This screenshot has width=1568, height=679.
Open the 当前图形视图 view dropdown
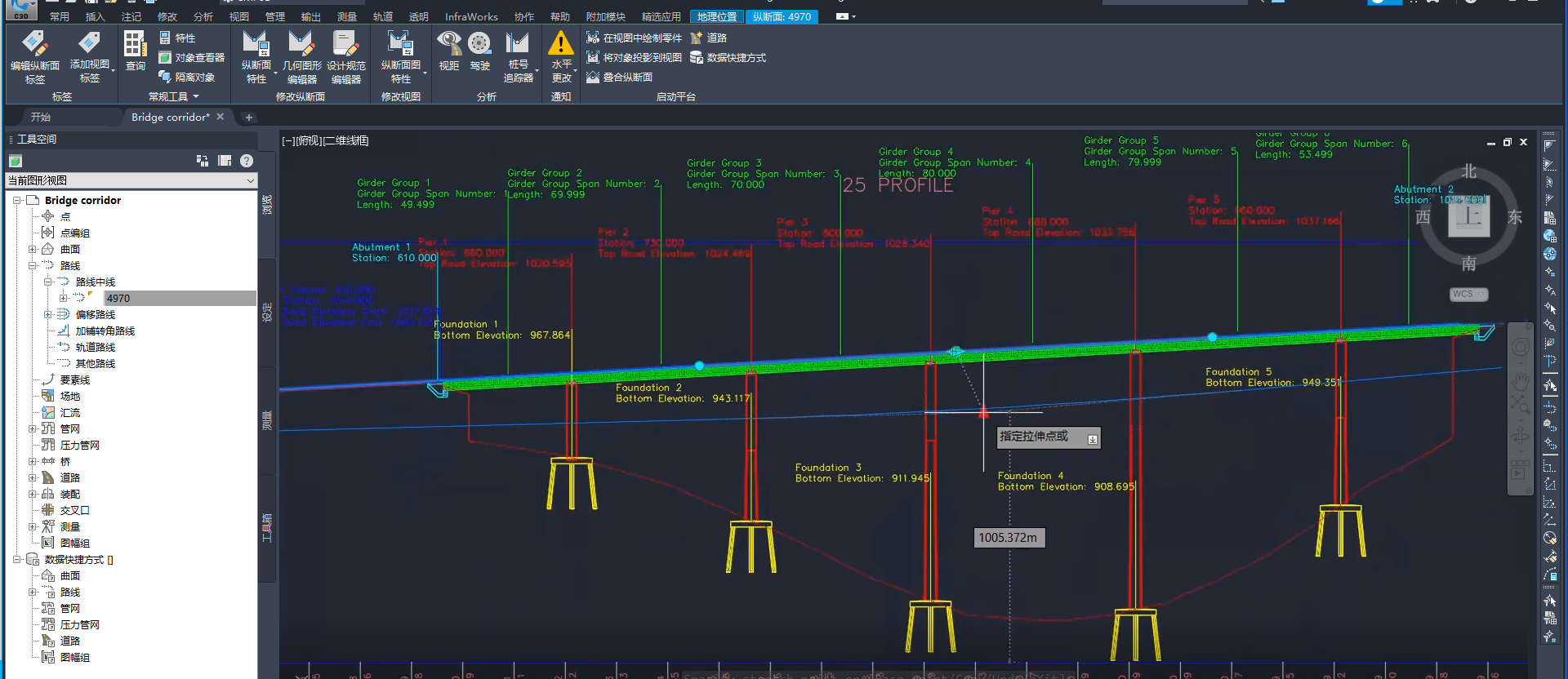coord(131,180)
